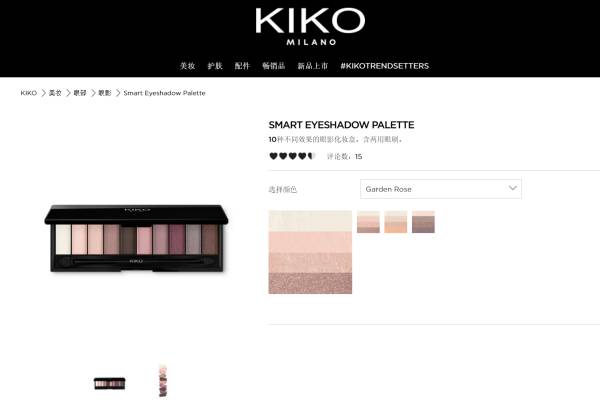Open the 护肤 menu item
The image size is (600, 416).
(x=215, y=66)
